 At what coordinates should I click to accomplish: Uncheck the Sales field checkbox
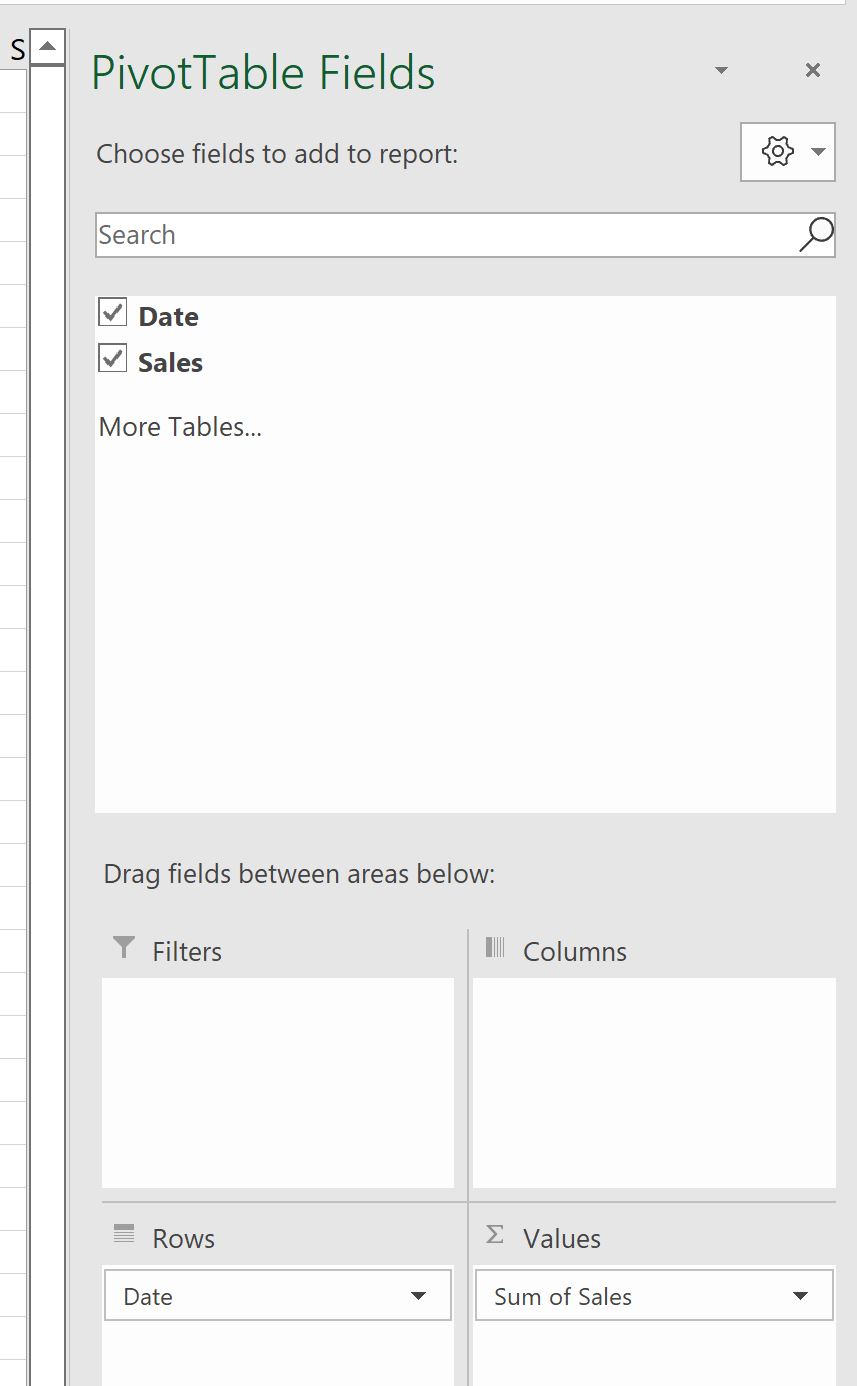coord(113,358)
